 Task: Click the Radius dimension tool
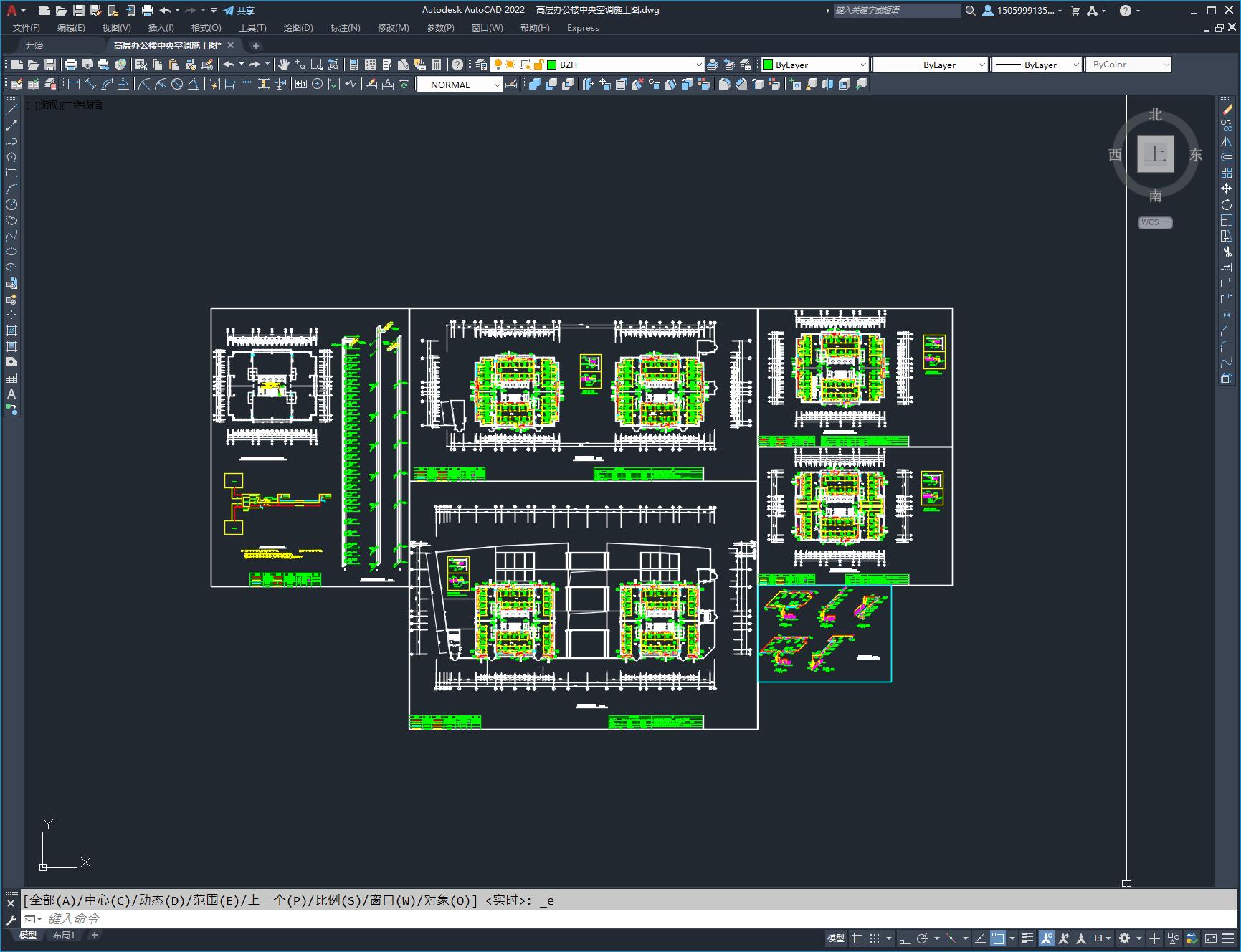(143, 84)
